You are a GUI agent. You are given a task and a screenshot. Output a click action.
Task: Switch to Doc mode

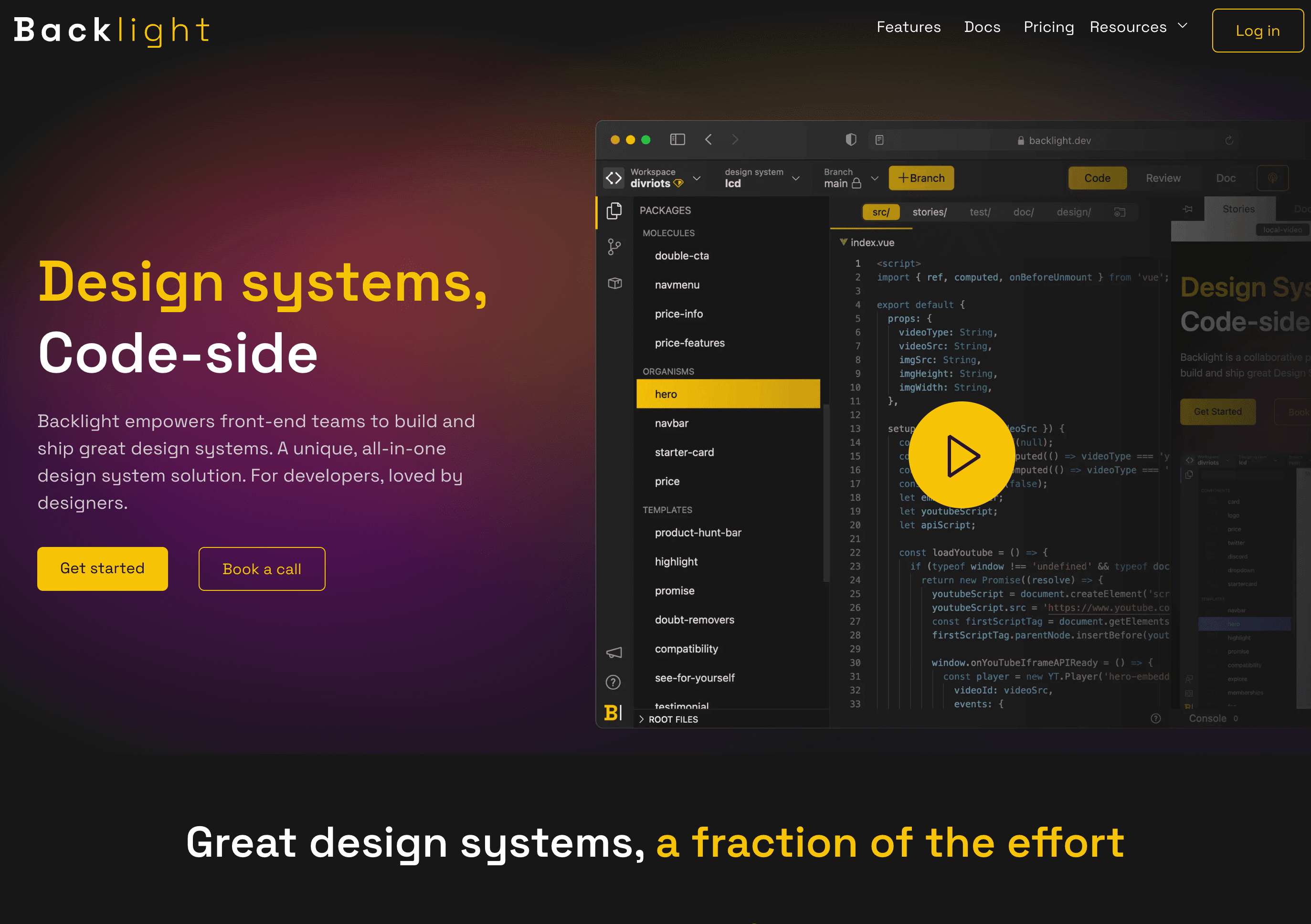point(1226,178)
